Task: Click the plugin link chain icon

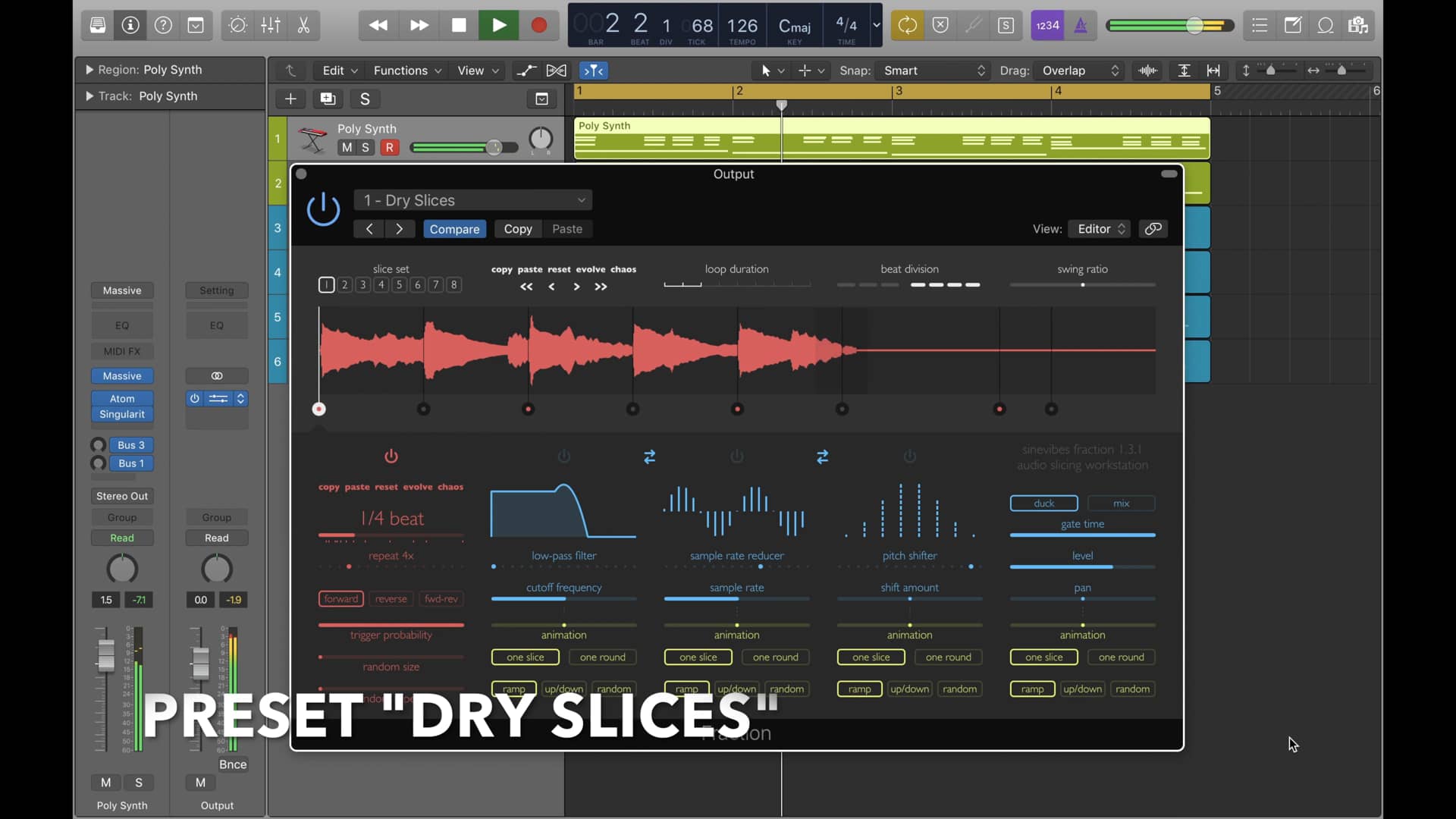Action: [x=1153, y=228]
